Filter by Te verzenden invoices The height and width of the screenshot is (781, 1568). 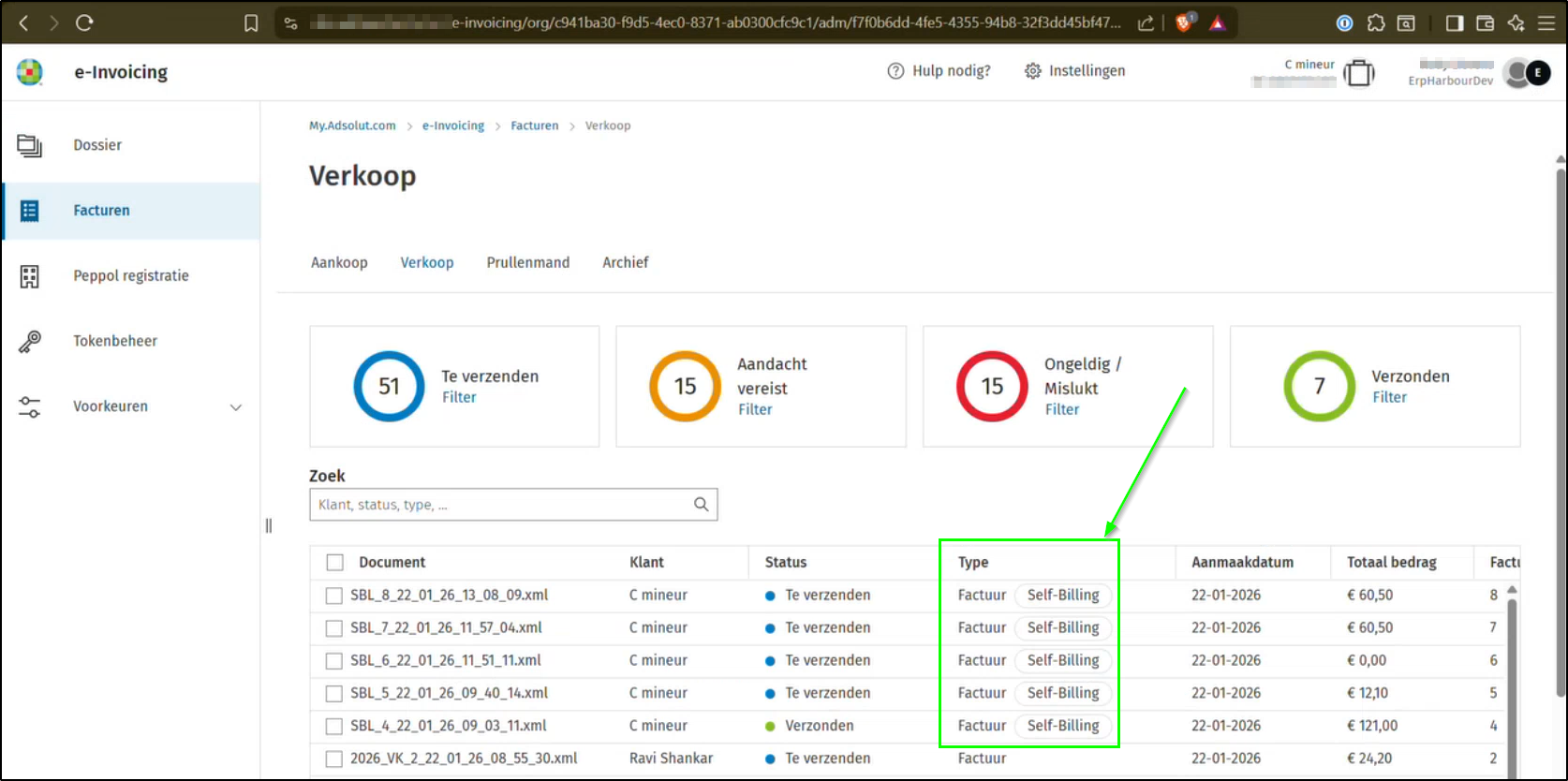tap(459, 397)
